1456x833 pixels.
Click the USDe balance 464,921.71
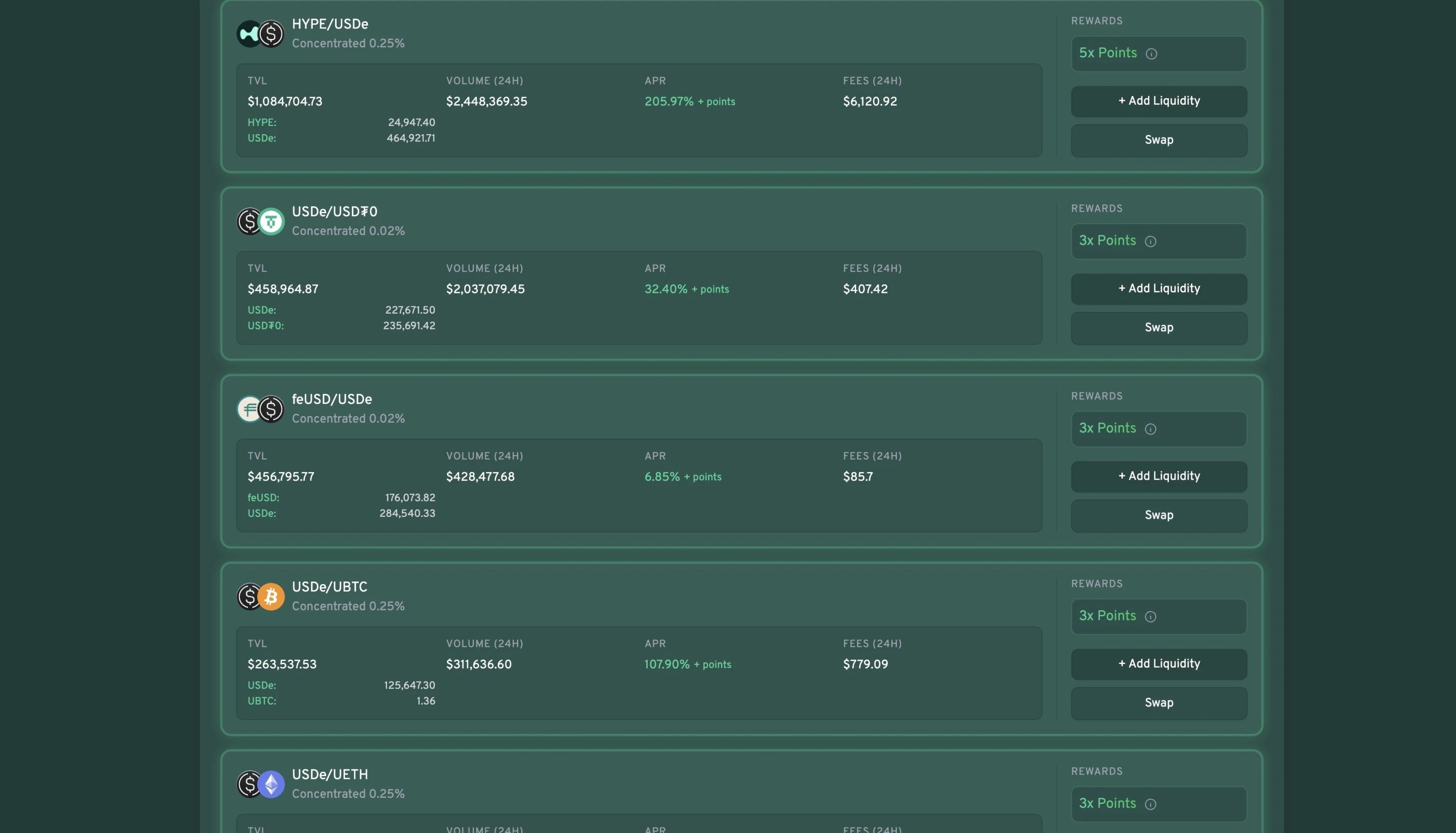click(x=411, y=139)
